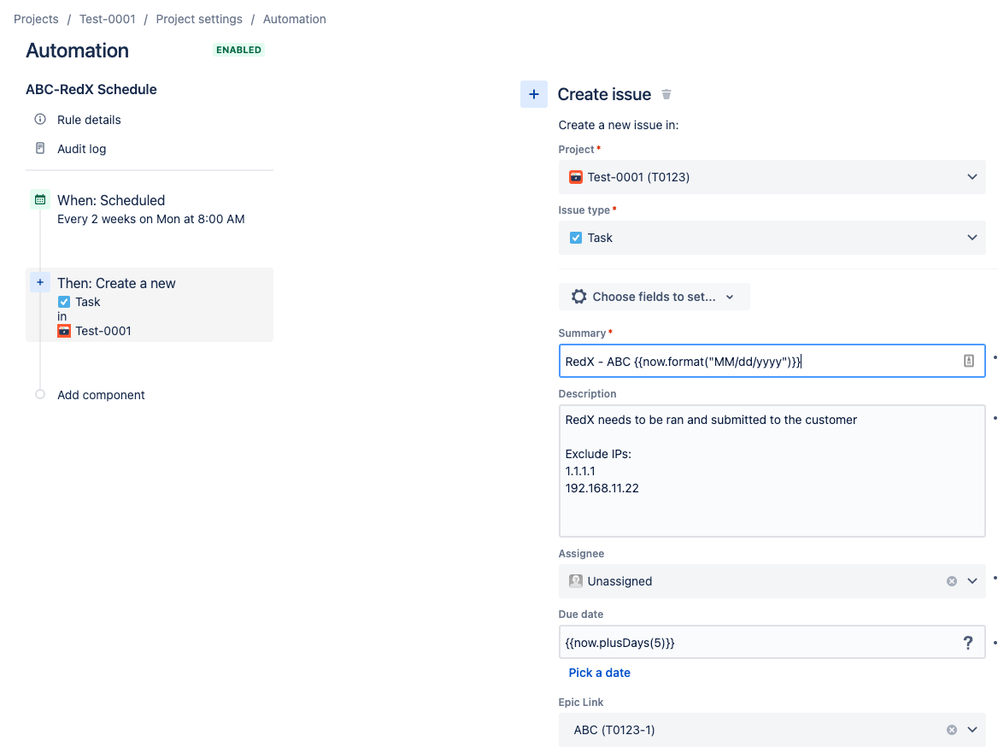
Task: Delete the Create issue action via trash icon
Action: [666, 94]
